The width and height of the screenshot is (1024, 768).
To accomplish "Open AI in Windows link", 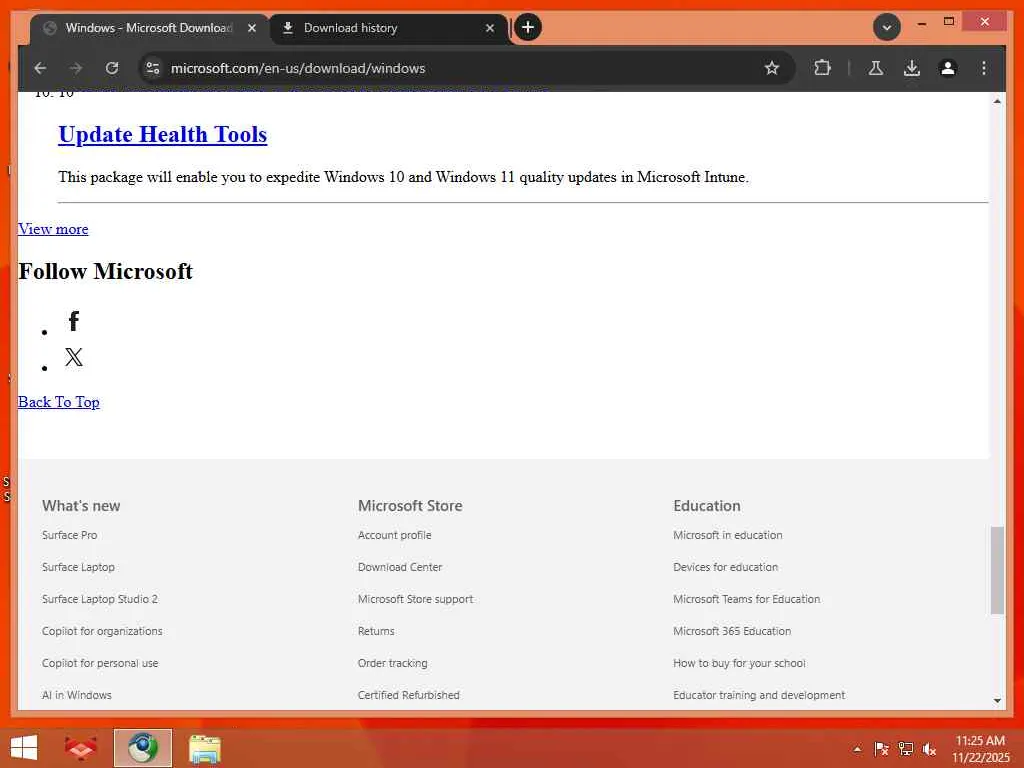I will 76,695.
